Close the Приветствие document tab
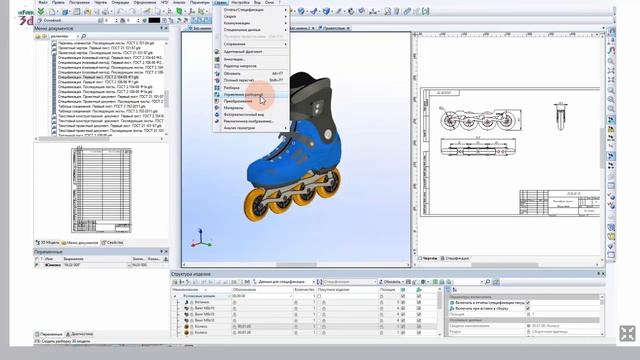This screenshot has height=360, width=640. pyautogui.click(x=348, y=28)
